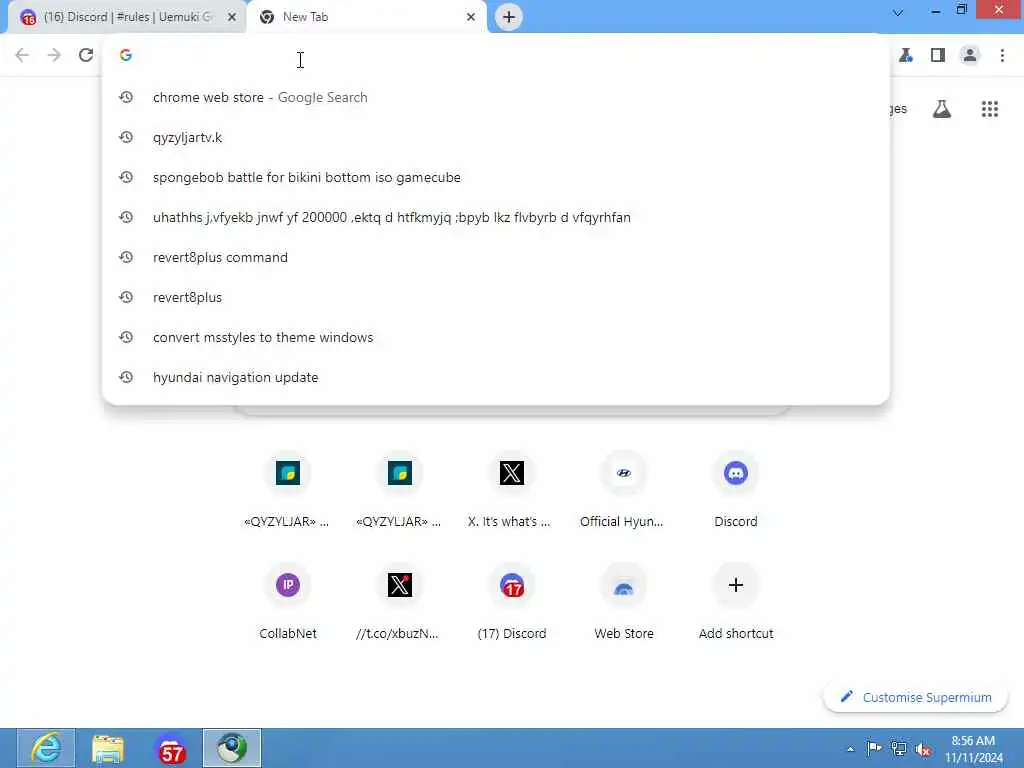
Task: Open new tab with plus button
Action: pyautogui.click(x=509, y=17)
